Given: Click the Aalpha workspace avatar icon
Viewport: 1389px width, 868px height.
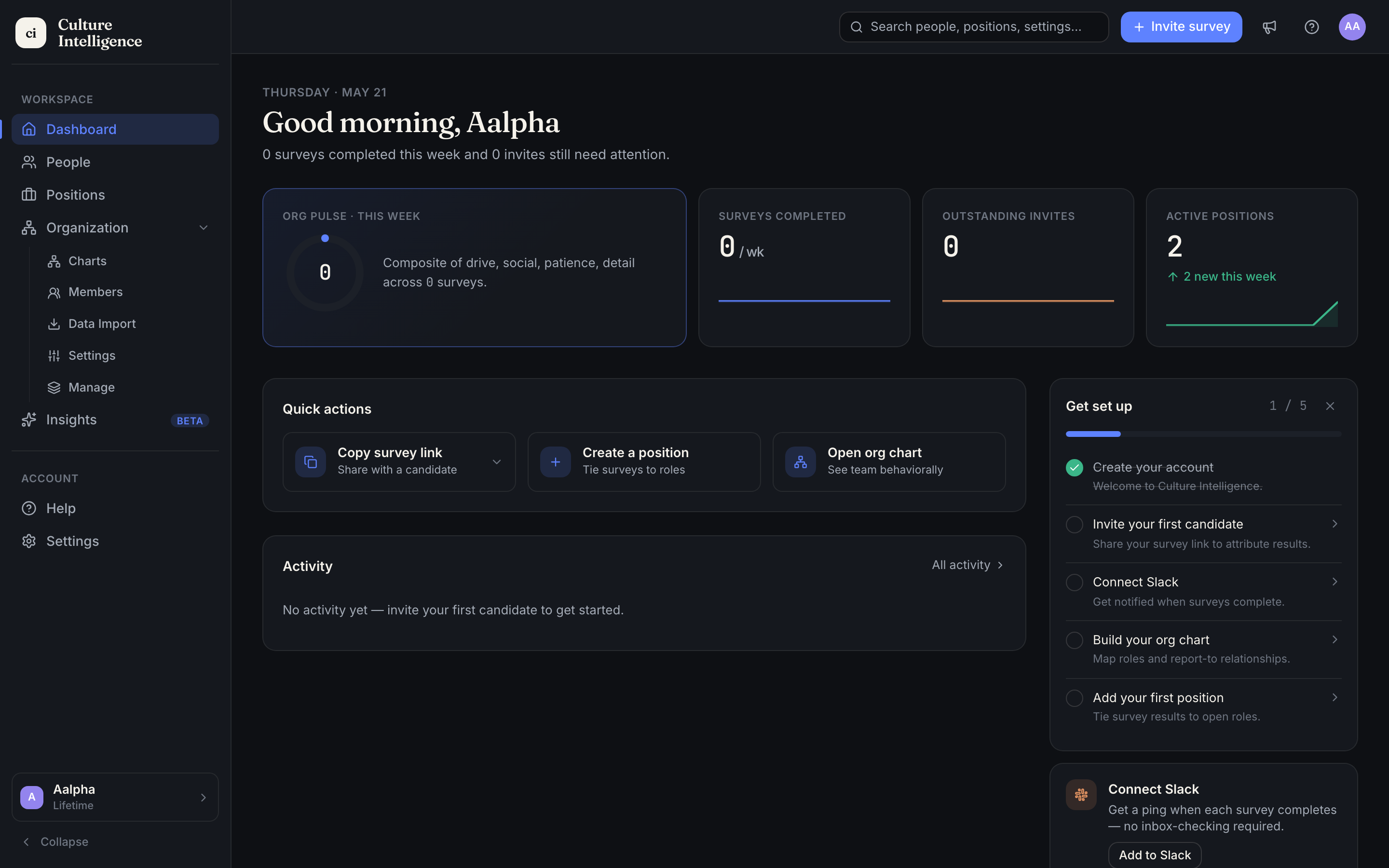Looking at the screenshot, I should tap(31, 798).
